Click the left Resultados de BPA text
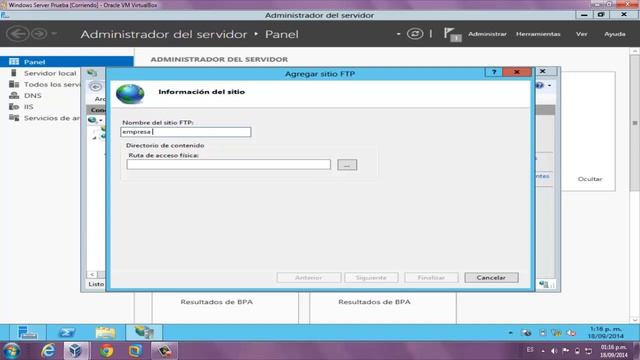This screenshot has width=640, height=360. [x=216, y=302]
